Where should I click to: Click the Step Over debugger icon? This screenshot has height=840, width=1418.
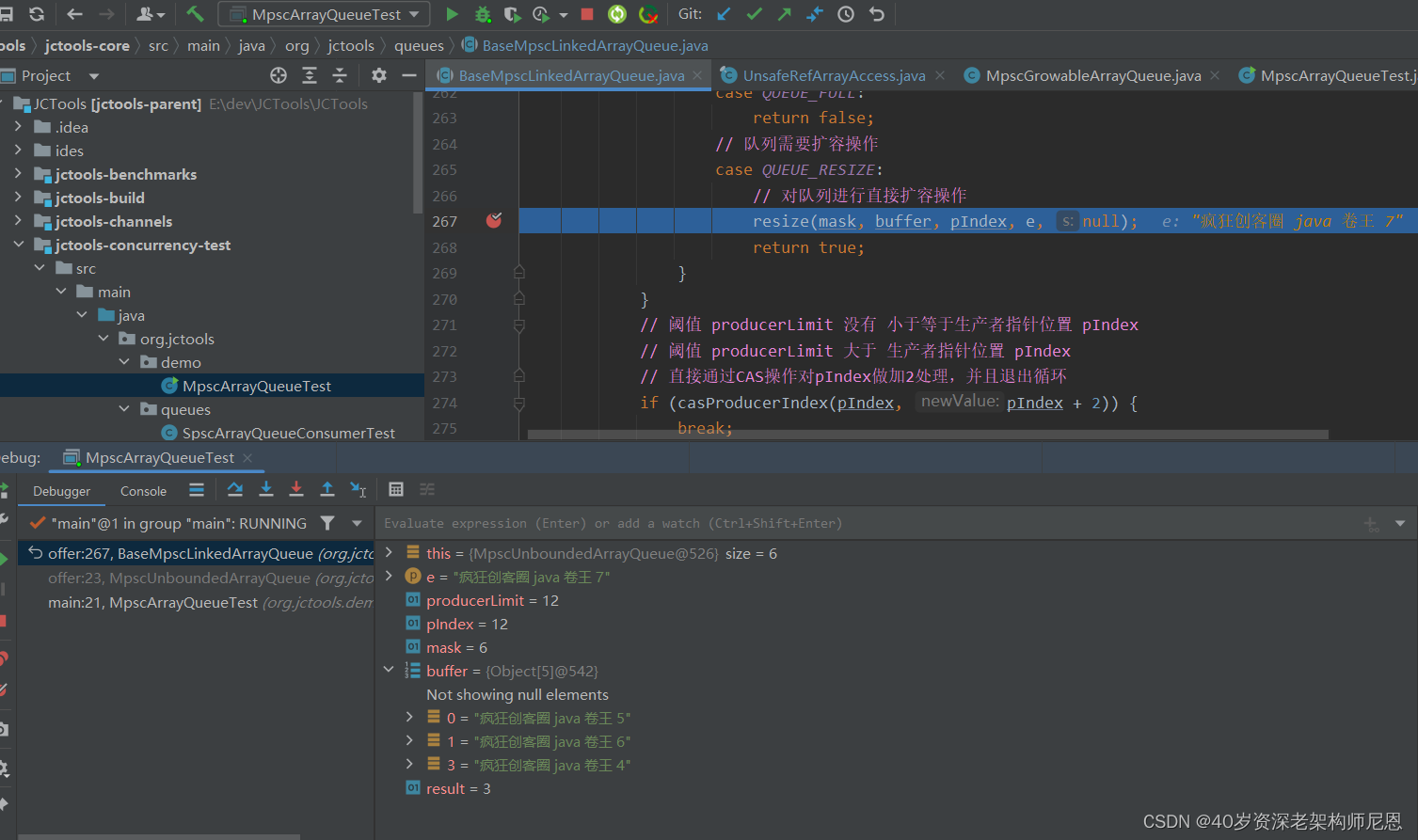click(235, 489)
